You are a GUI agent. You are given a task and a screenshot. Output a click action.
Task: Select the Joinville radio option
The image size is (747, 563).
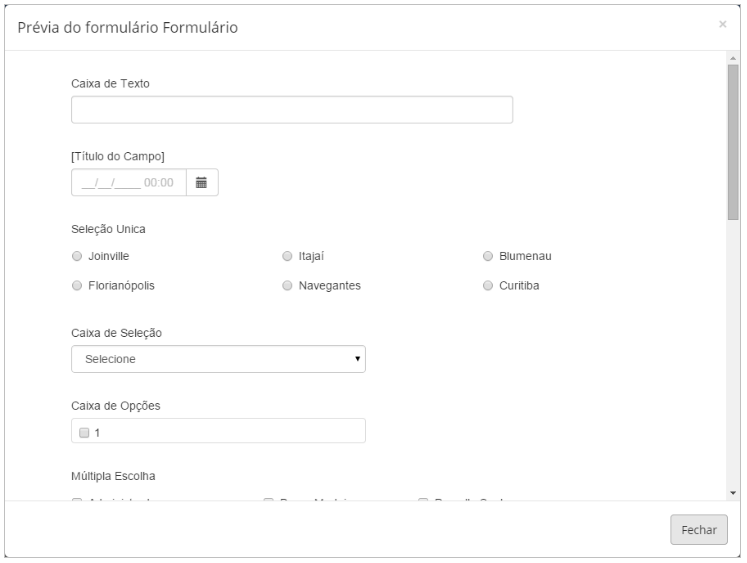77,256
